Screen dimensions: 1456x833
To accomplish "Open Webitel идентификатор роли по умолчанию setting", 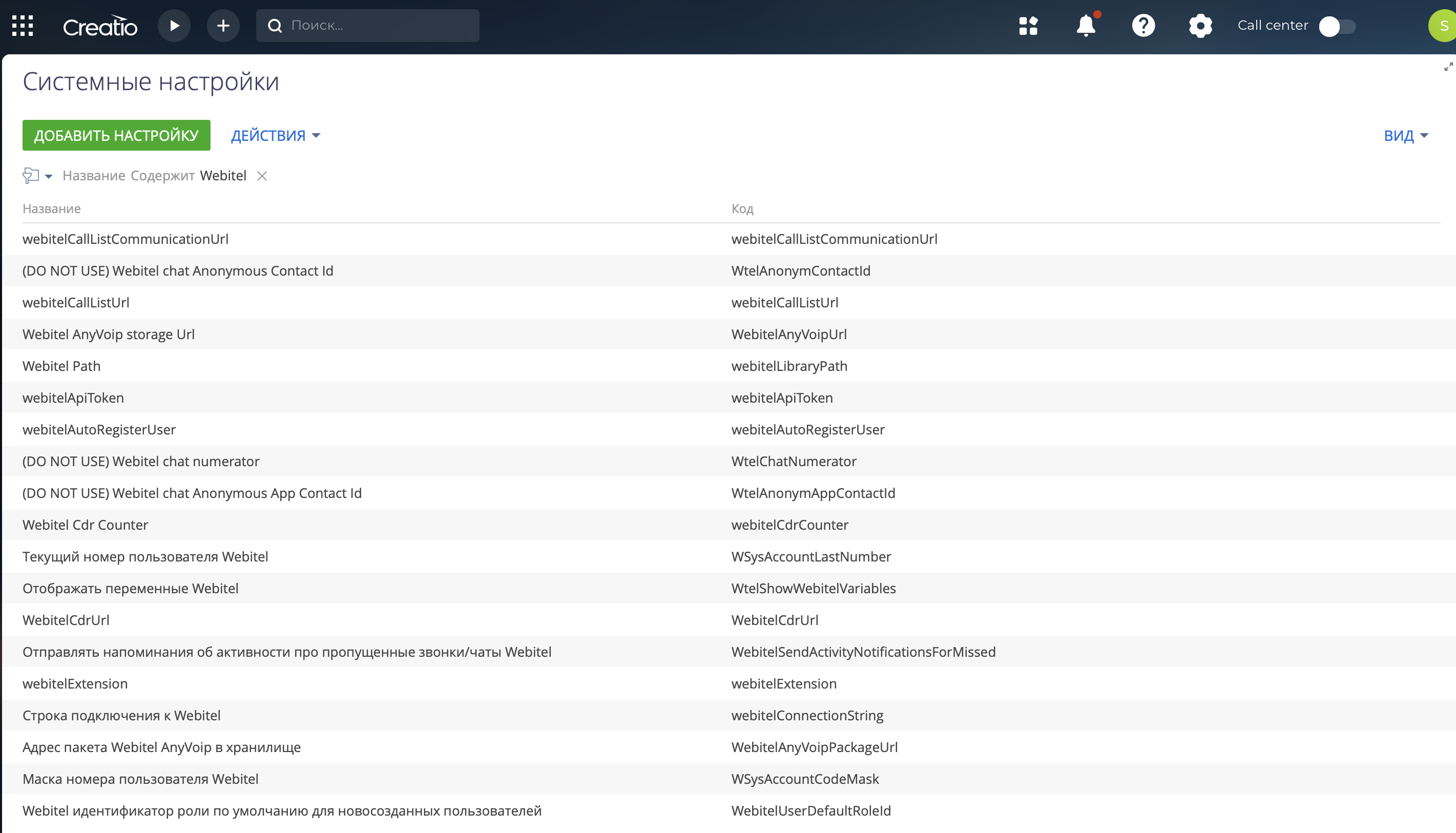I will coord(282,810).
